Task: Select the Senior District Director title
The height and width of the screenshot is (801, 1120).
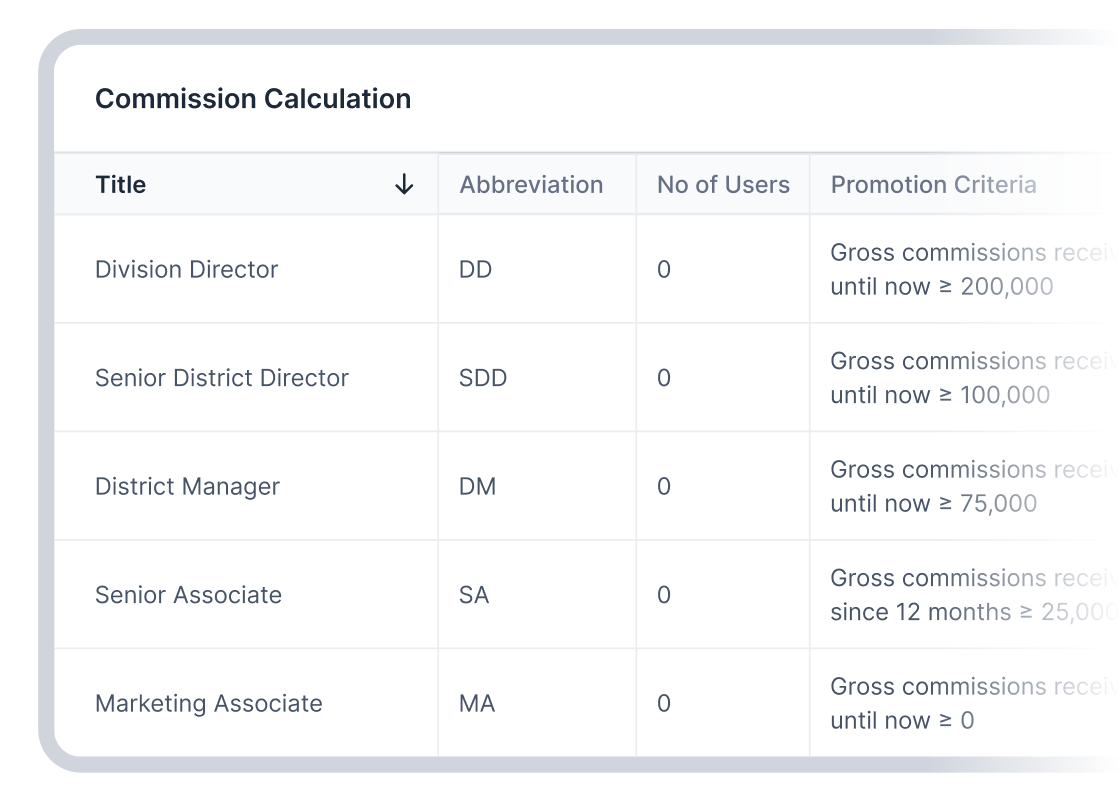Action: pyautogui.click(x=221, y=378)
